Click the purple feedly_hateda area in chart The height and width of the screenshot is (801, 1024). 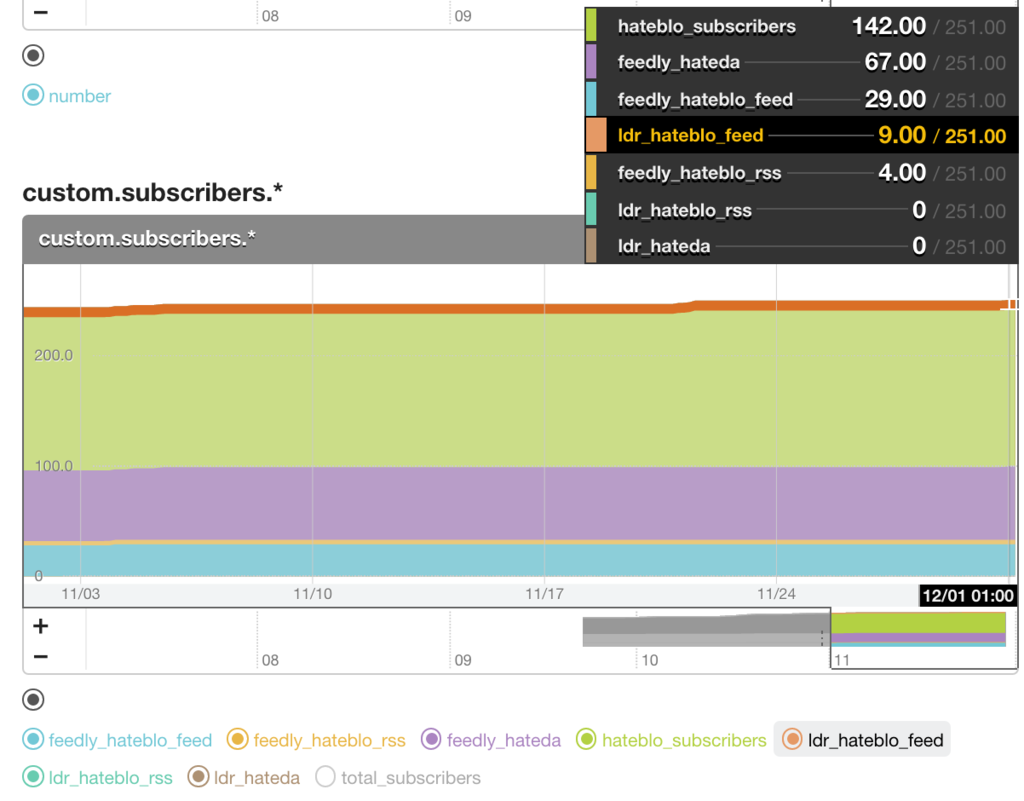point(519,503)
